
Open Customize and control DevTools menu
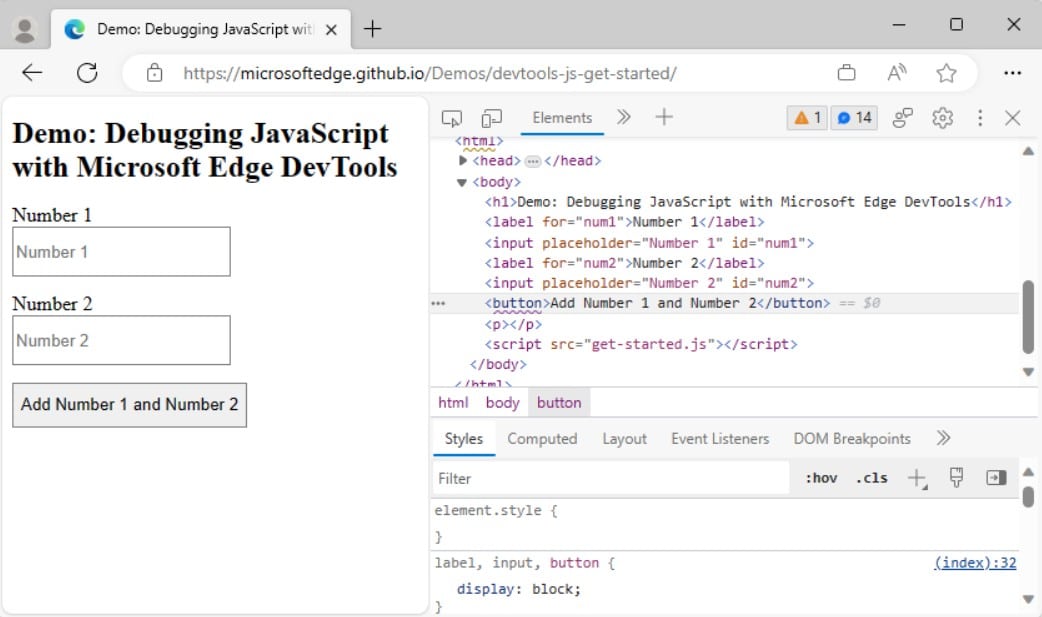980,118
